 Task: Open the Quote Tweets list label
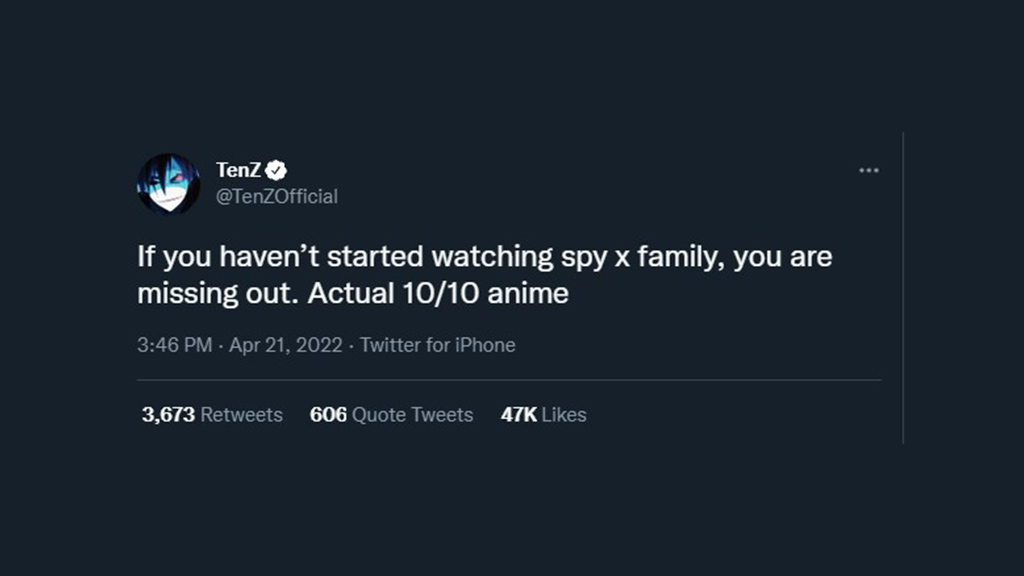click(413, 414)
